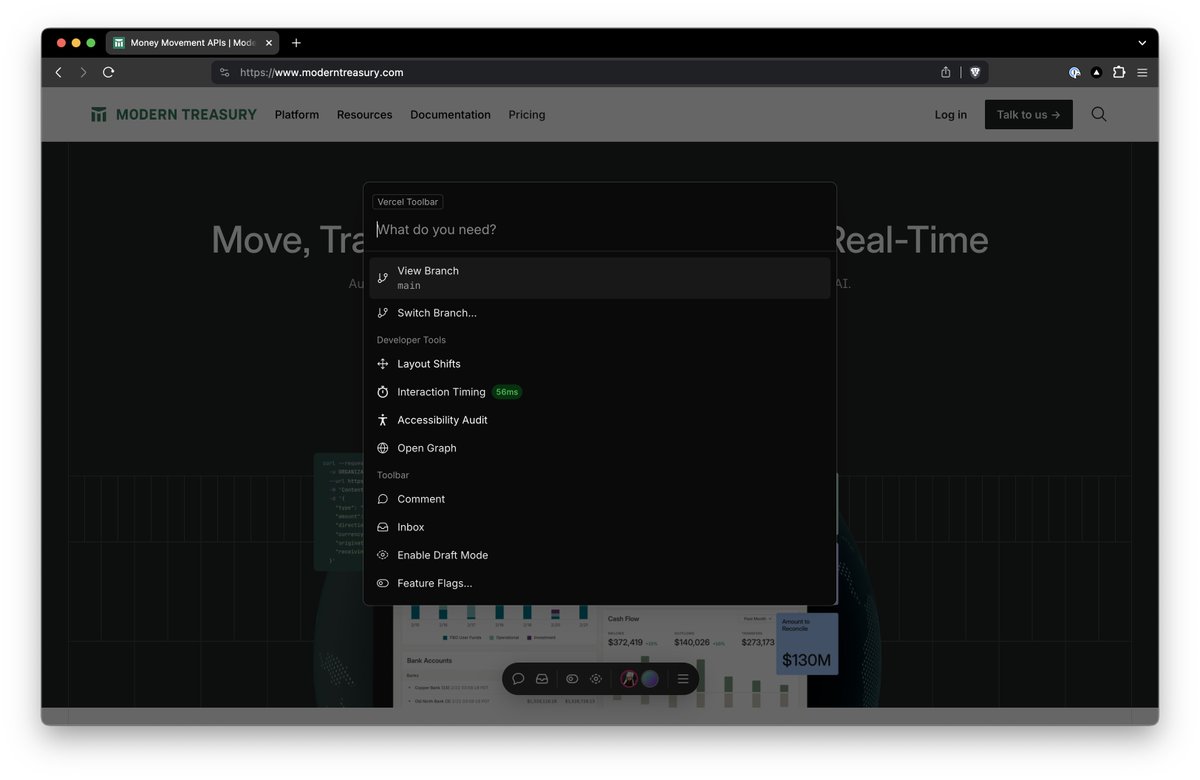Select Enable Draft Mode command
Viewport: 1200px width, 780px height.
click(x=600, y=555)
